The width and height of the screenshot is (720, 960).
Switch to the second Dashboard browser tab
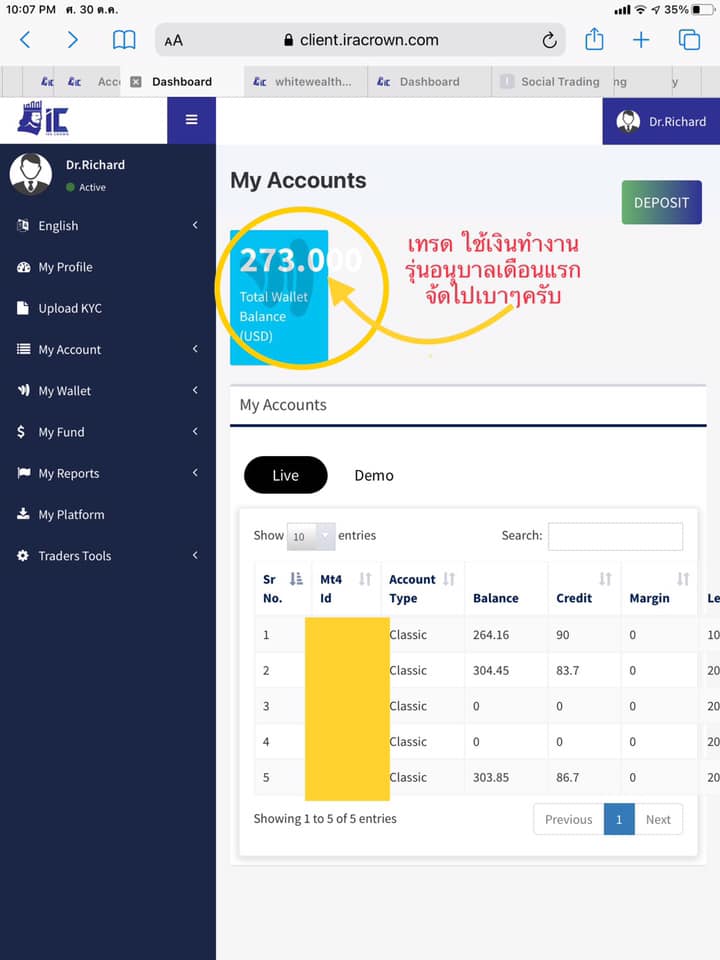coord(429,81)
